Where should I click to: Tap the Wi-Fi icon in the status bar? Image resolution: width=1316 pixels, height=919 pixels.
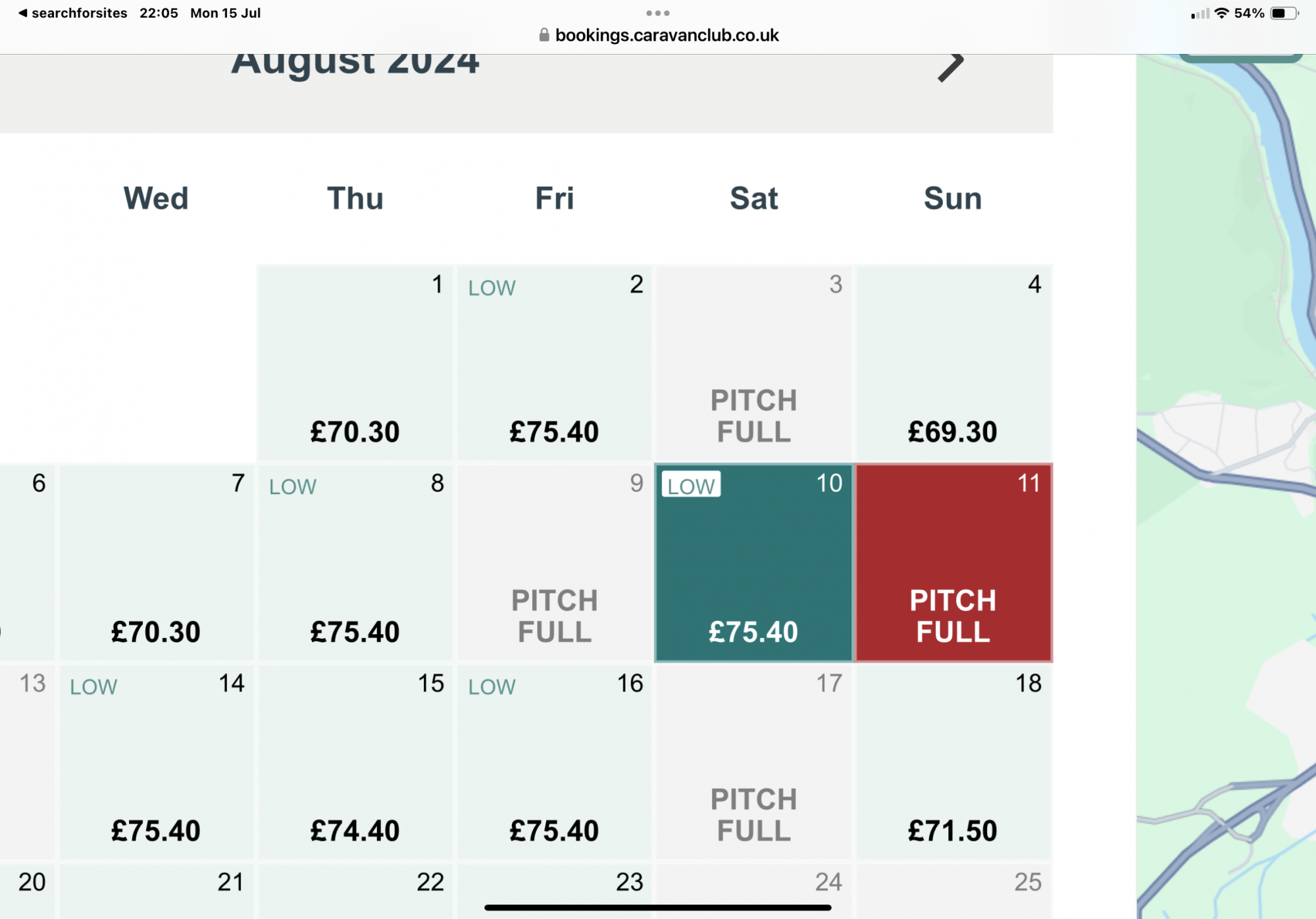1221,13
